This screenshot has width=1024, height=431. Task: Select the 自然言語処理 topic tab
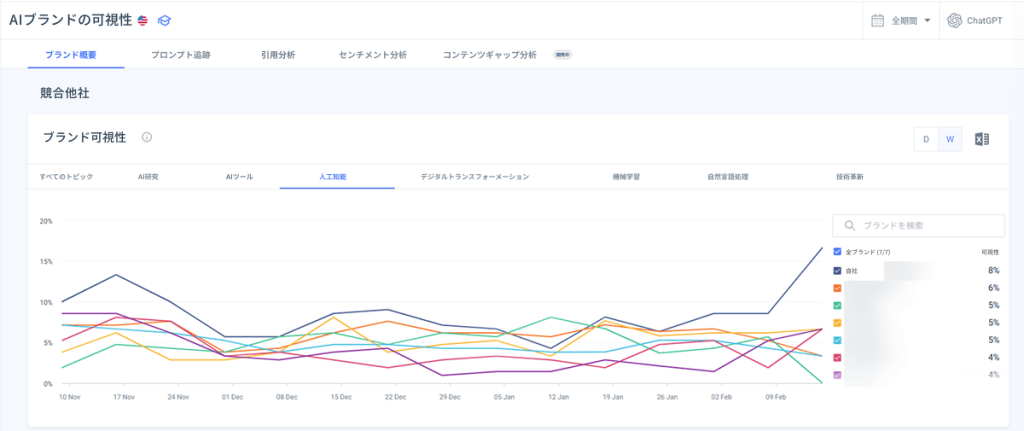point(728,177)
